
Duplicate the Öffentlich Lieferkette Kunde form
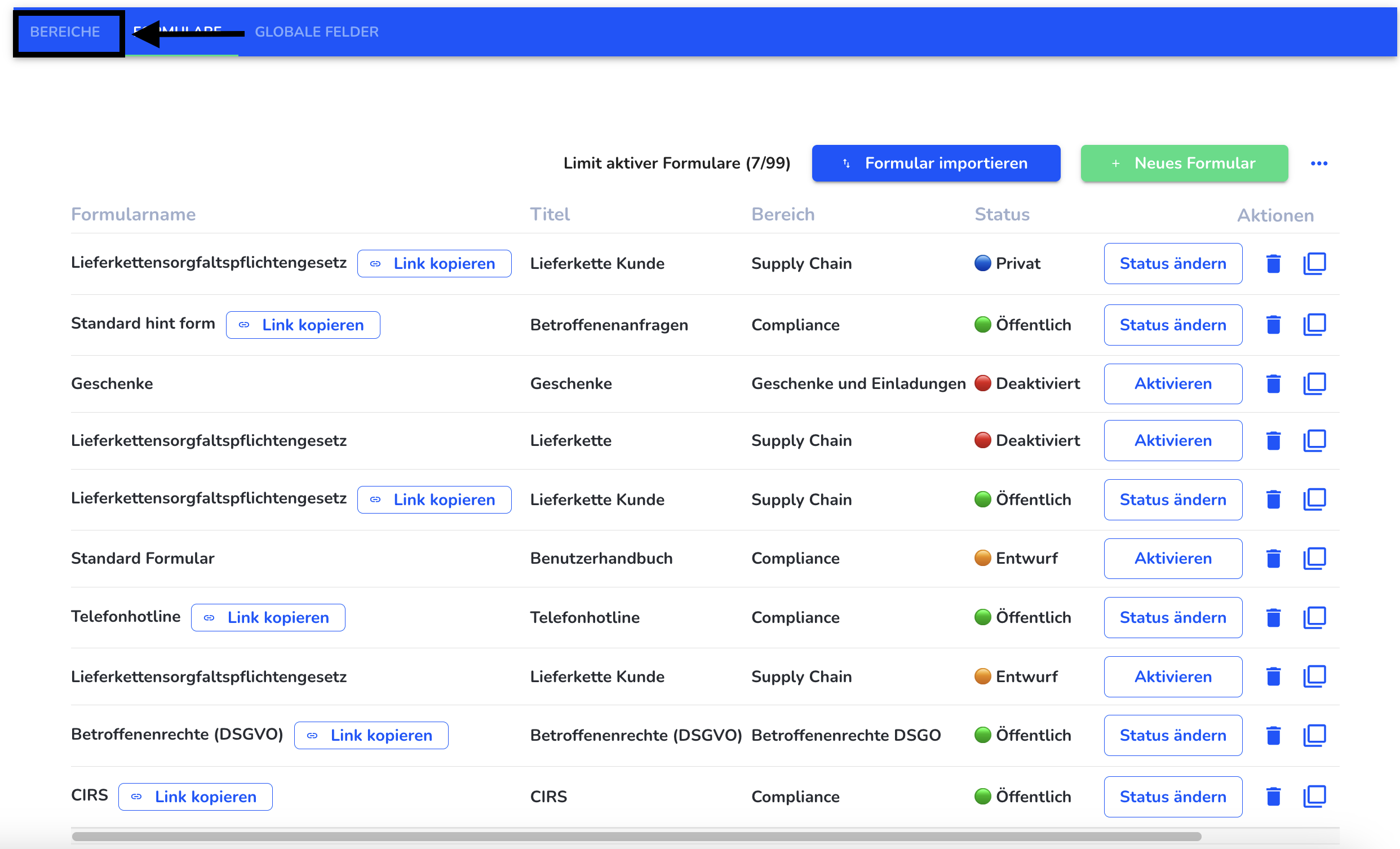[1314, 500]
